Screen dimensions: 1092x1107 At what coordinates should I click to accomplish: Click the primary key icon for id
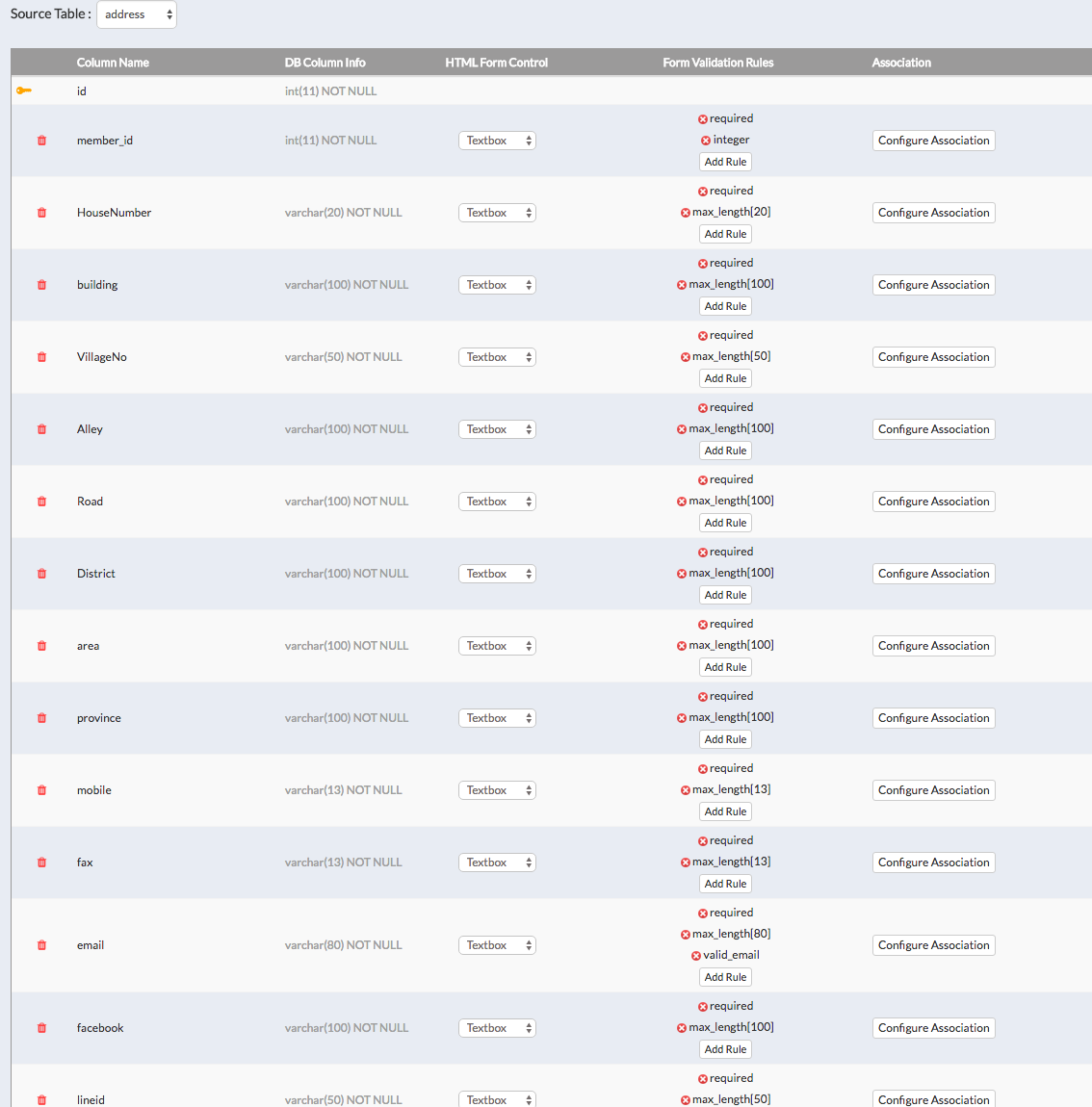[24, 90]
